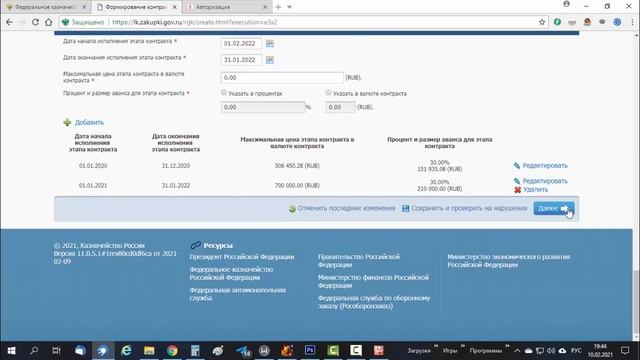Click the volume icon in system tray
The width and height of the screenshot is (640, 360).
551,351
